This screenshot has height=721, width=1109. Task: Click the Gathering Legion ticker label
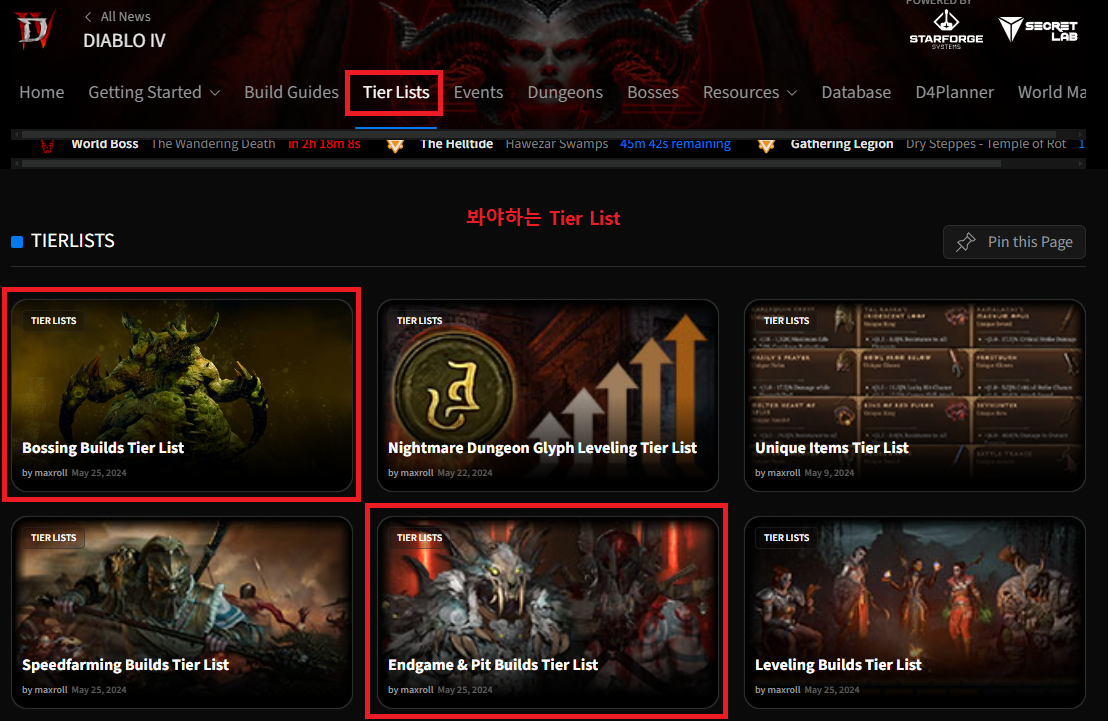[x=842, y=144]
